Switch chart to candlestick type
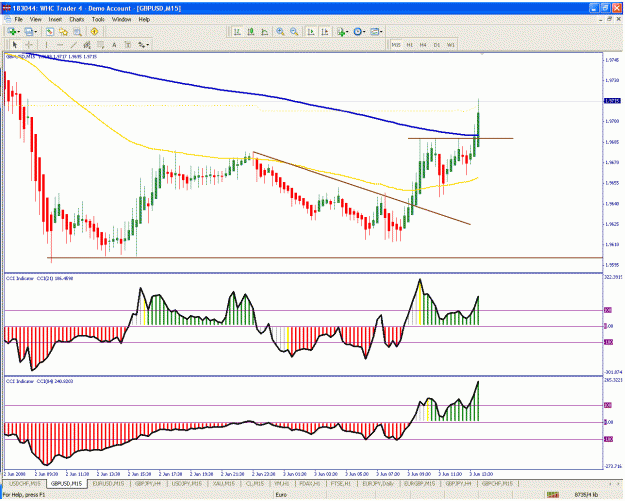This screenshot has width=625, height=501. coord(251,31)
